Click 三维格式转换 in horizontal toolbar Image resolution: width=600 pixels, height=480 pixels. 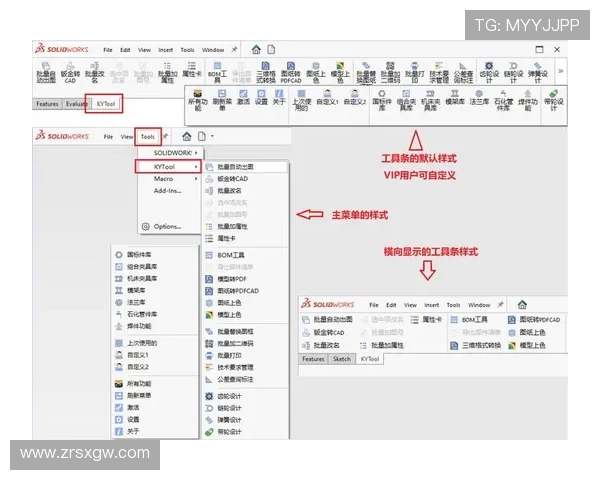[x=478, y=344]
